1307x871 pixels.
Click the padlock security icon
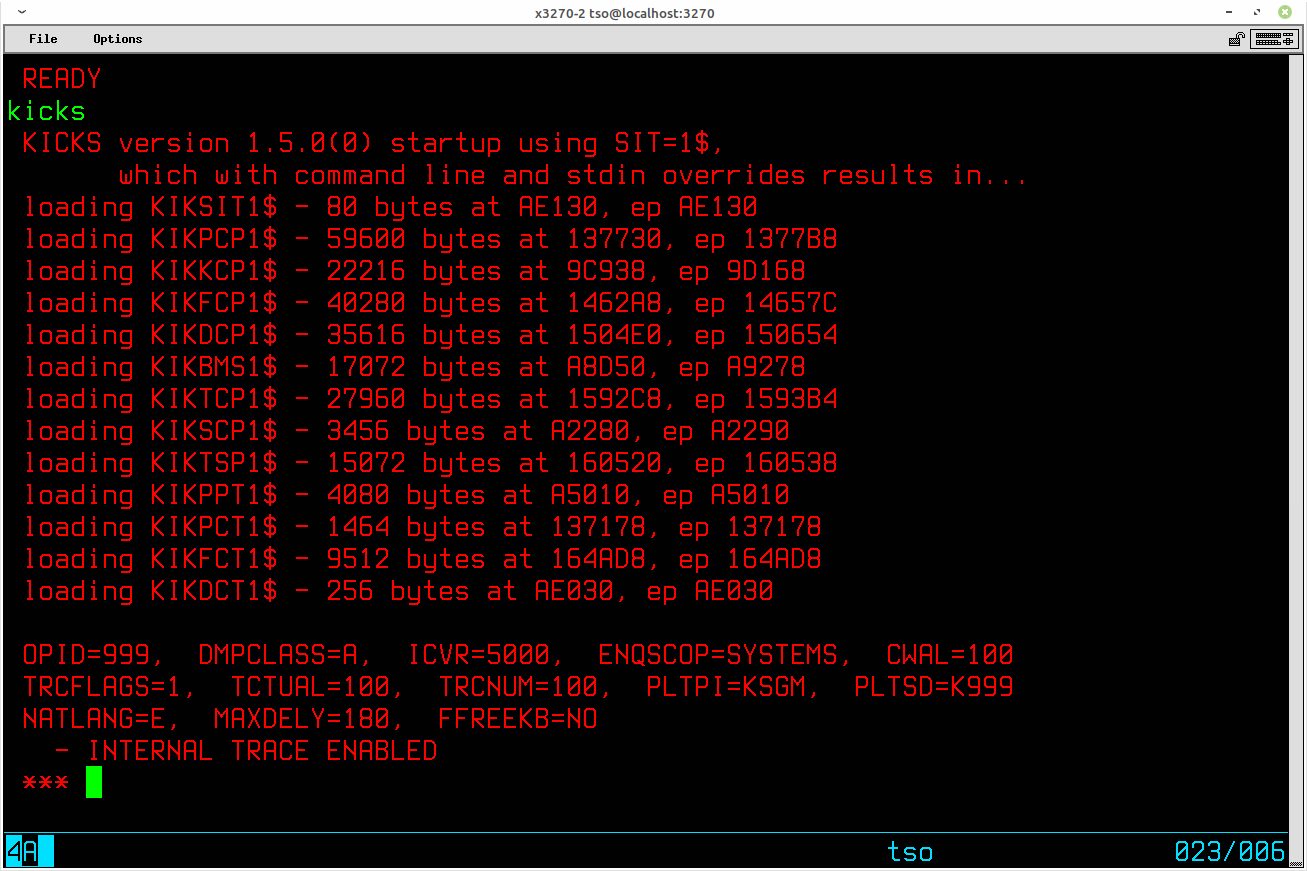(x=1237, y=39)
